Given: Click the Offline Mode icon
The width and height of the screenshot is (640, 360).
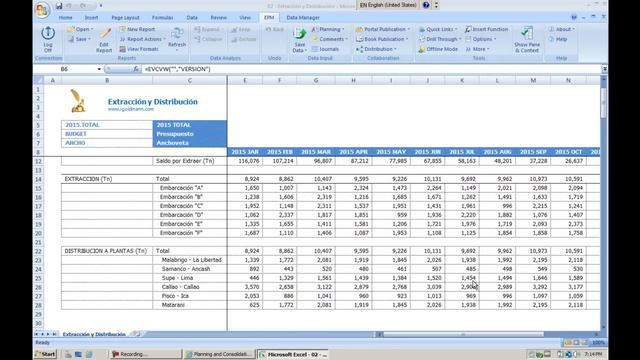Looking at the screenshot, I should (422, 49).
